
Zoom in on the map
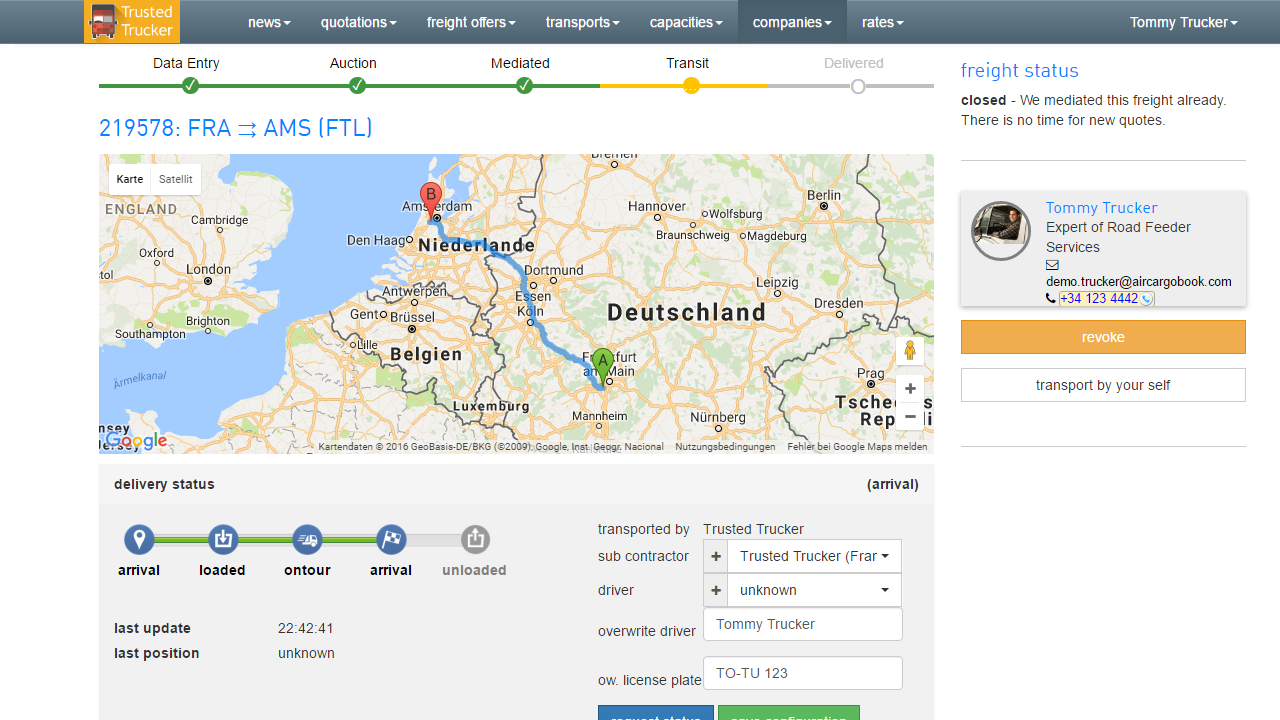click(x=909, y=389)
